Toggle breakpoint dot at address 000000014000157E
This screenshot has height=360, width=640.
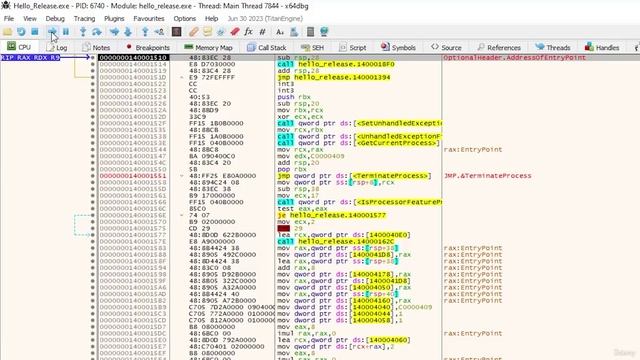[x=93, y=241]
